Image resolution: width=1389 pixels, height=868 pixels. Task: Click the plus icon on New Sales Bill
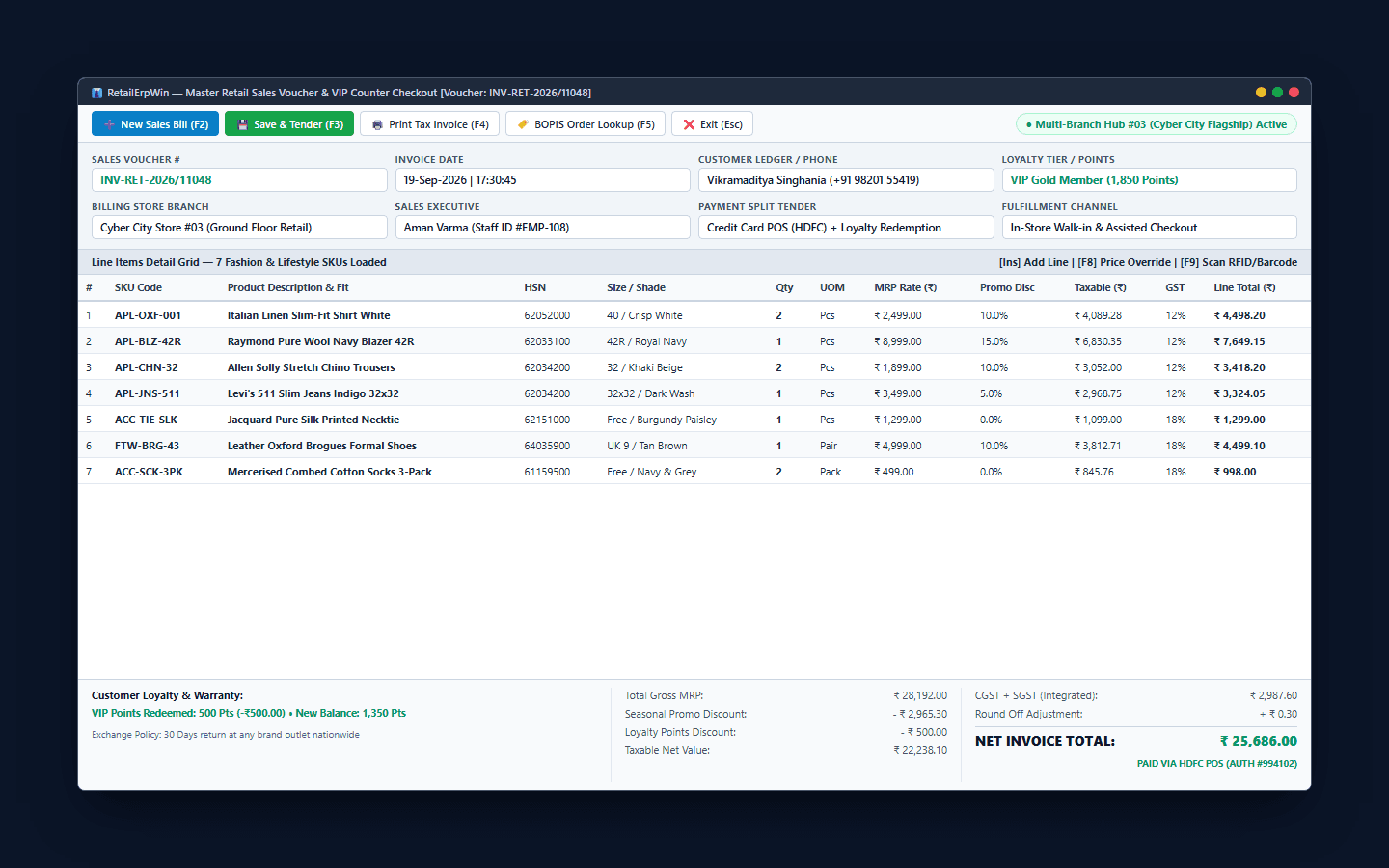(x=109, y=124)
